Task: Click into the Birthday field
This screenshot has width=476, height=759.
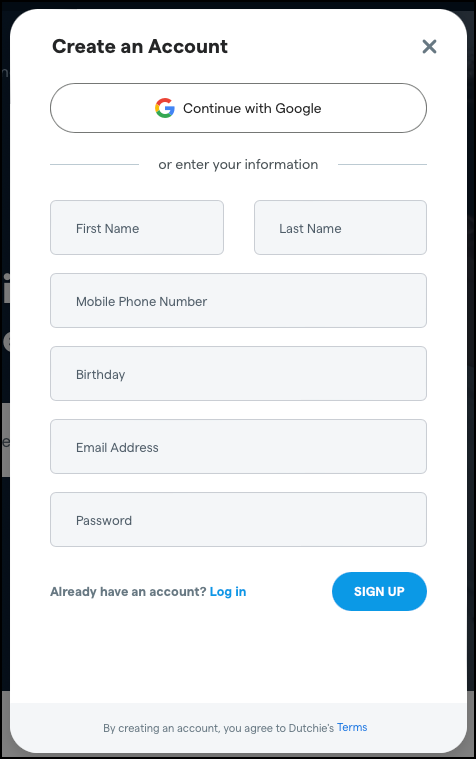Action: click(x=238, y=373)
